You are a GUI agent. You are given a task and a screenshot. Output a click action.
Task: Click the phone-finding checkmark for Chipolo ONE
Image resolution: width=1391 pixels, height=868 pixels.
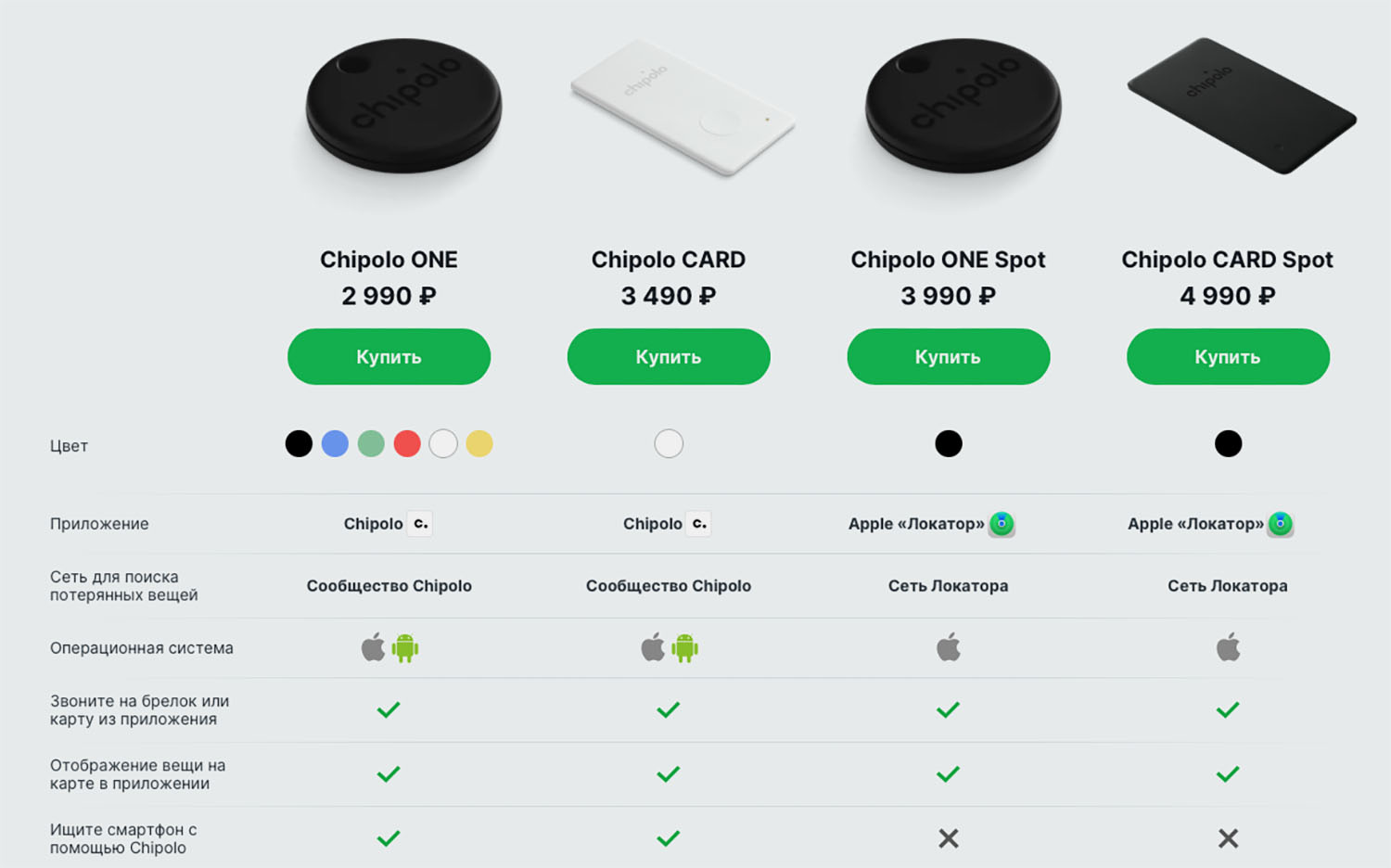[389, 838]
